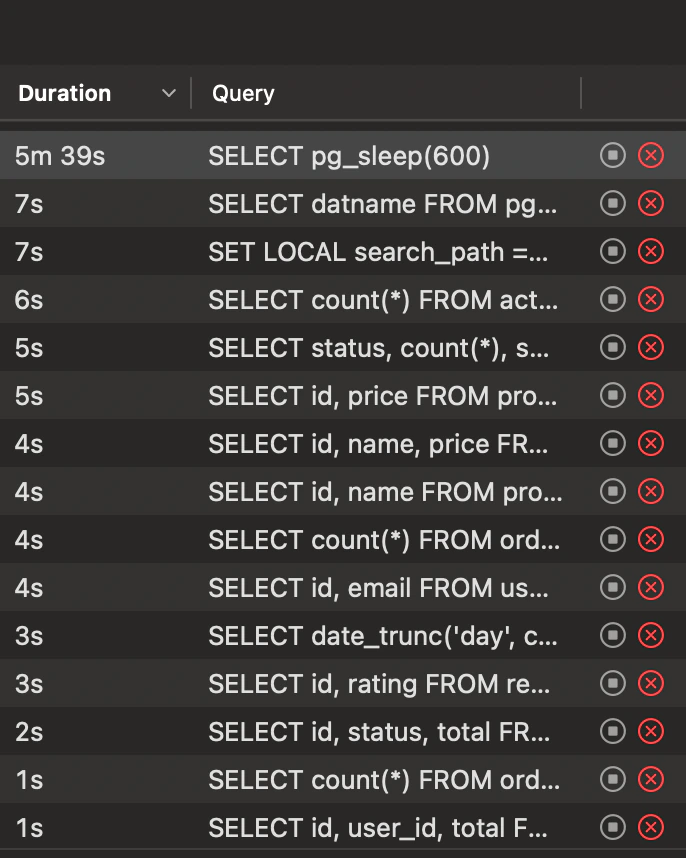The width and height of the screenshot is (686, 858).
Task: Stop the SELECT id, name FROM pro query
Action: pyautogui.click(x=613, y=491)
